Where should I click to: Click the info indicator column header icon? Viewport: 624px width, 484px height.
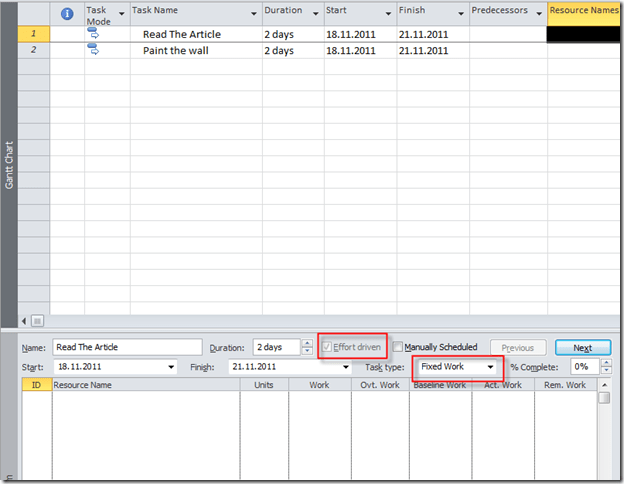click(x=67, y=14)
